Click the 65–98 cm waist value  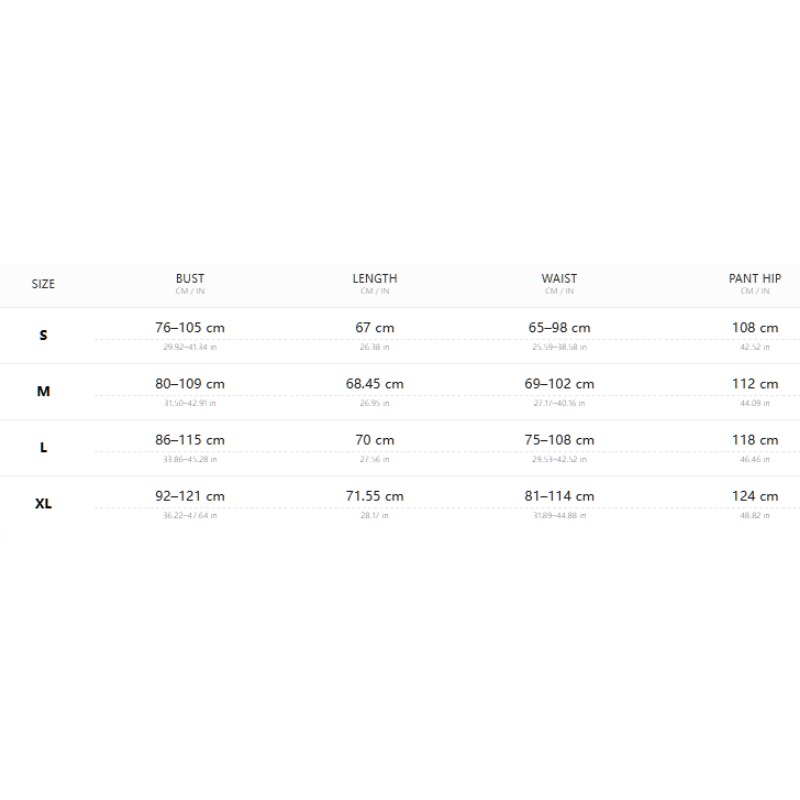pyautogui.click(x=559, y=328)
